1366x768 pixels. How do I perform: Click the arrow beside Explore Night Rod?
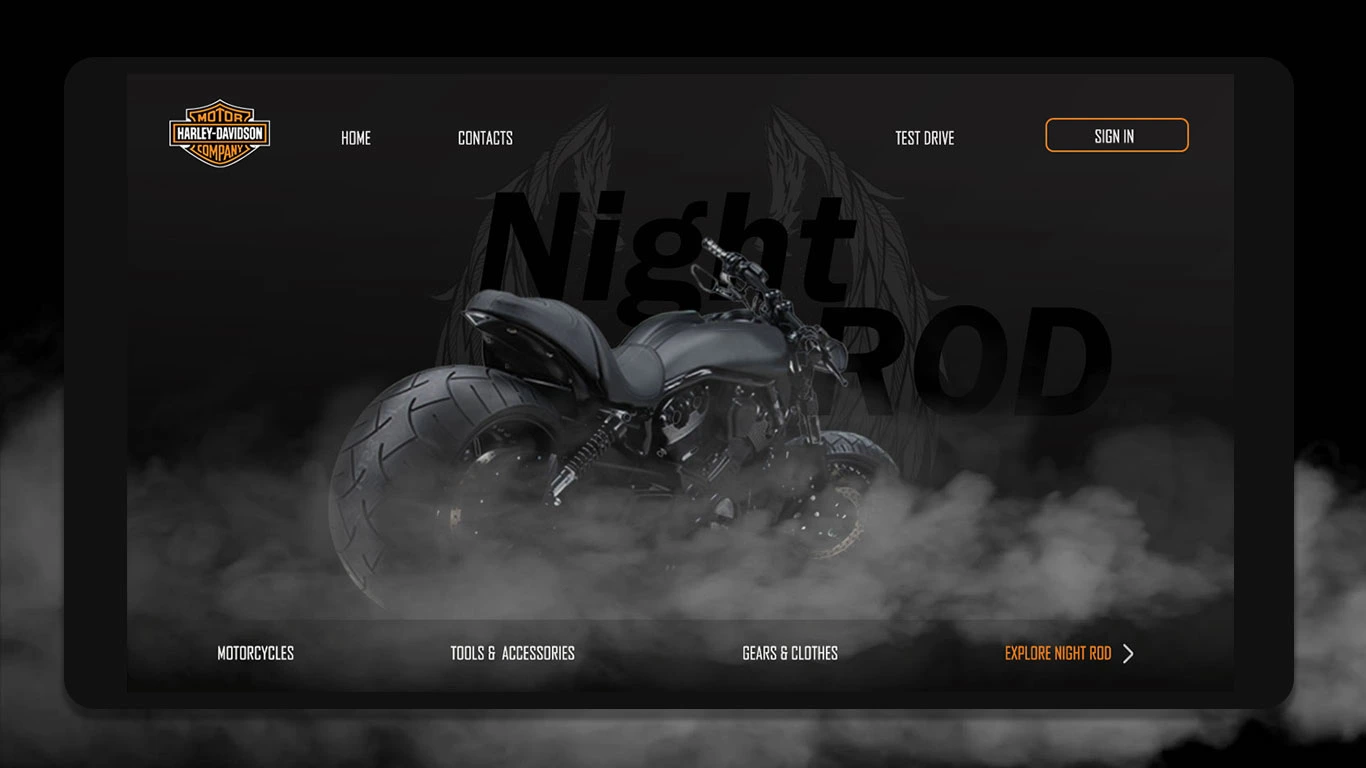point(1128,654)
